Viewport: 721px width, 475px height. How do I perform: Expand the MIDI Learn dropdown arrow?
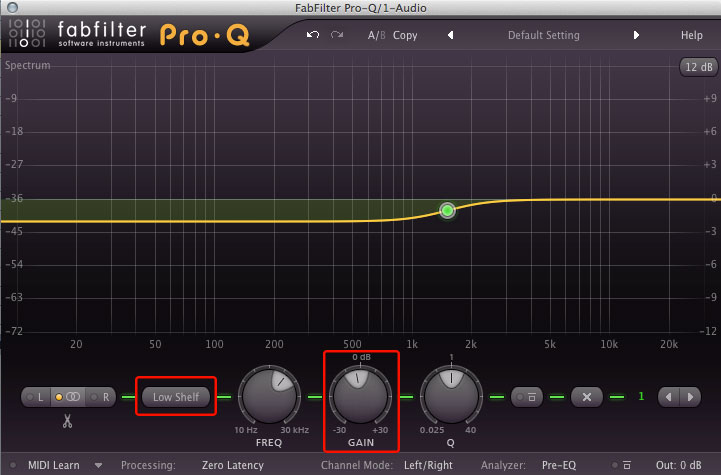(98, 465)
